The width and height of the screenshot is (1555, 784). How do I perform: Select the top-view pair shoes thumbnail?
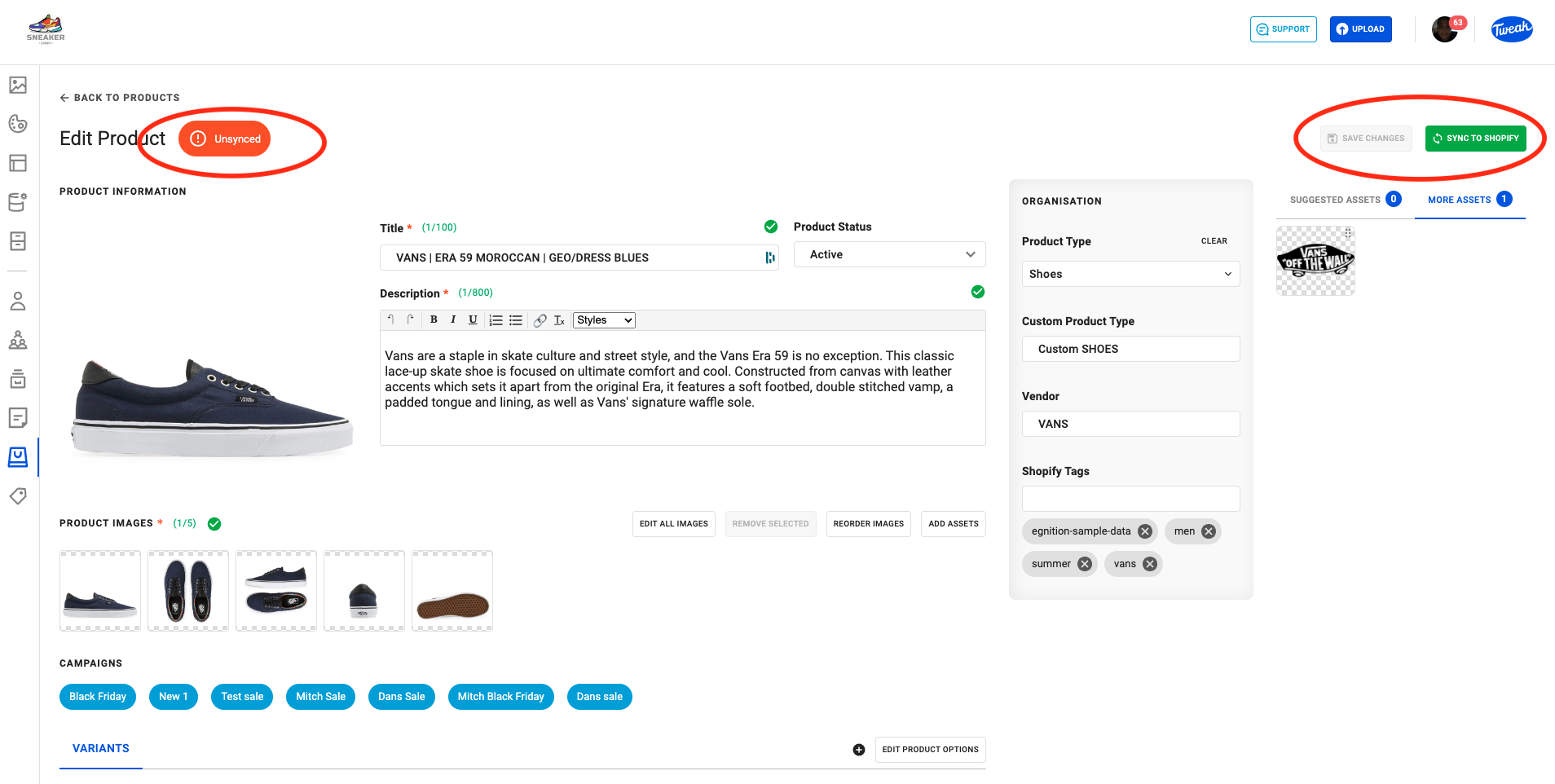(x=188, y=591)
